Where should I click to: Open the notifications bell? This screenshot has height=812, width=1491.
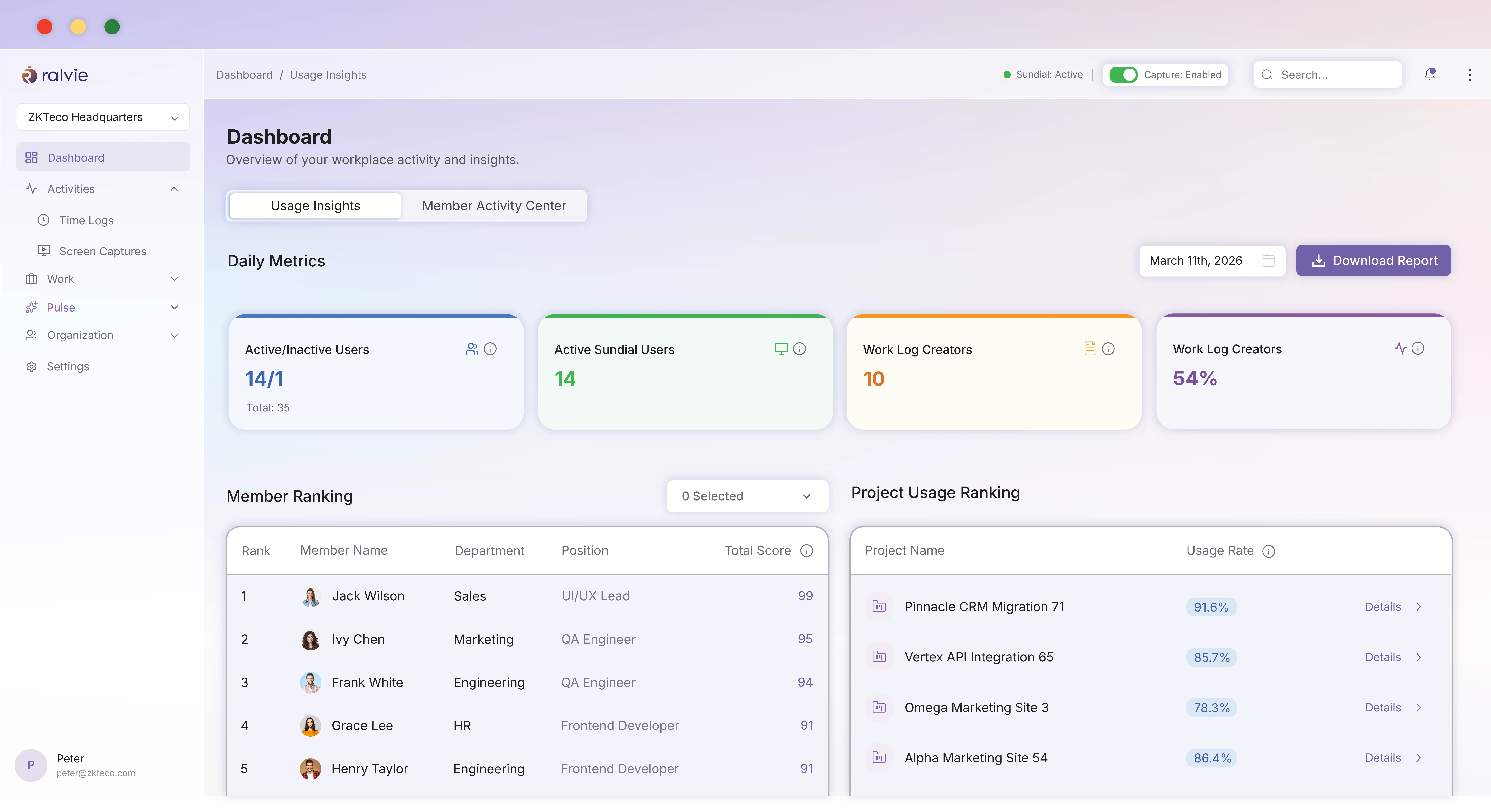click(1430, 74)
